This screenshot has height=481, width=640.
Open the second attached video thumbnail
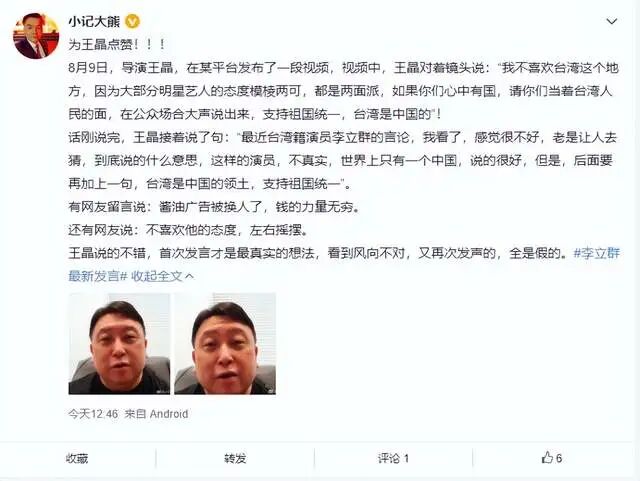pyautogui.click(x=225, y=343)
